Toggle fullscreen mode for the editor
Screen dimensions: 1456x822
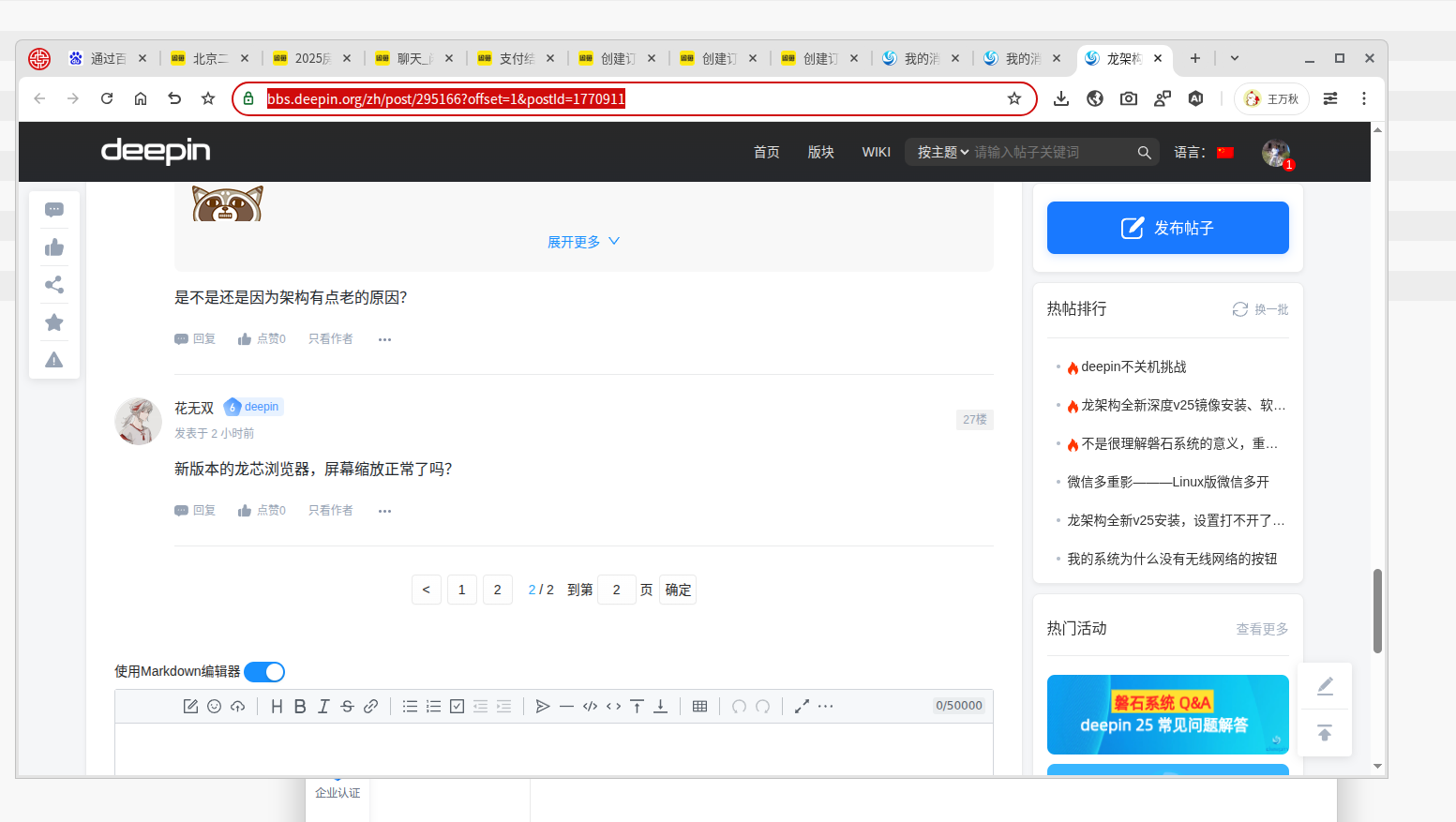[x=802, y=707]
